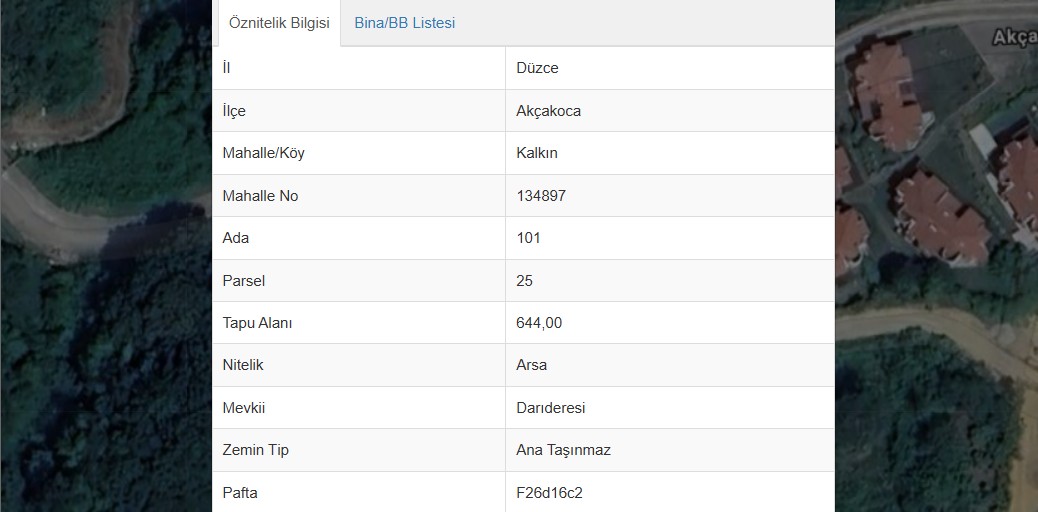Click the Mahalle No value 134897

(541, 196)
